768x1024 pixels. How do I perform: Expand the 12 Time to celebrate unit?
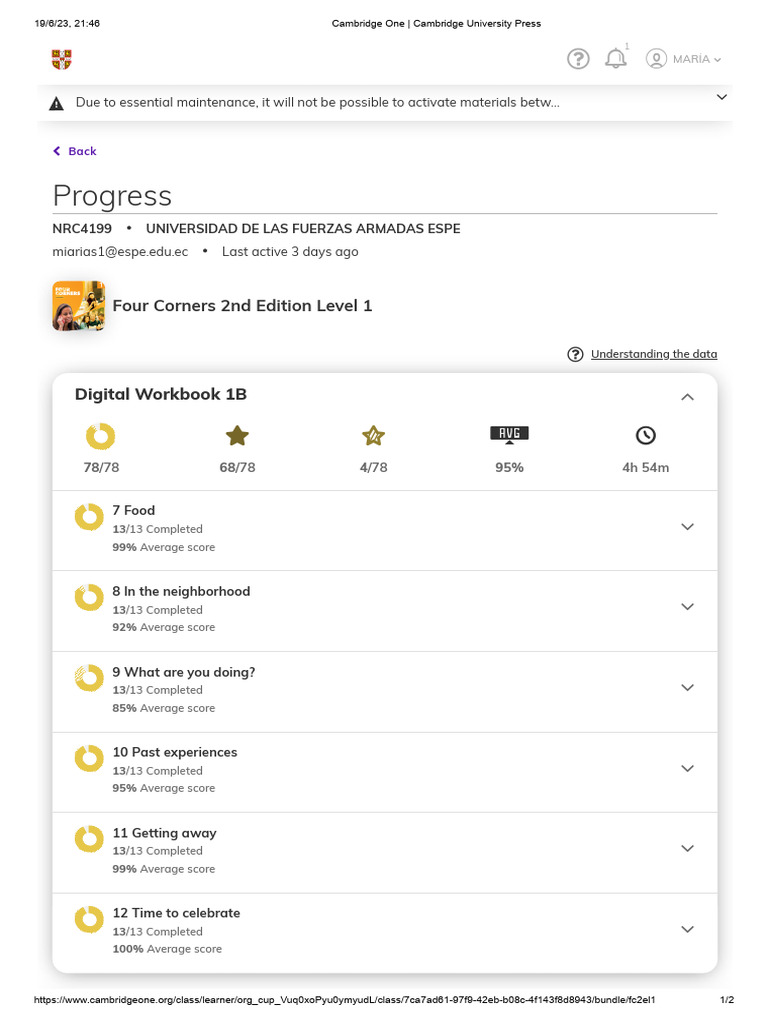687,929
